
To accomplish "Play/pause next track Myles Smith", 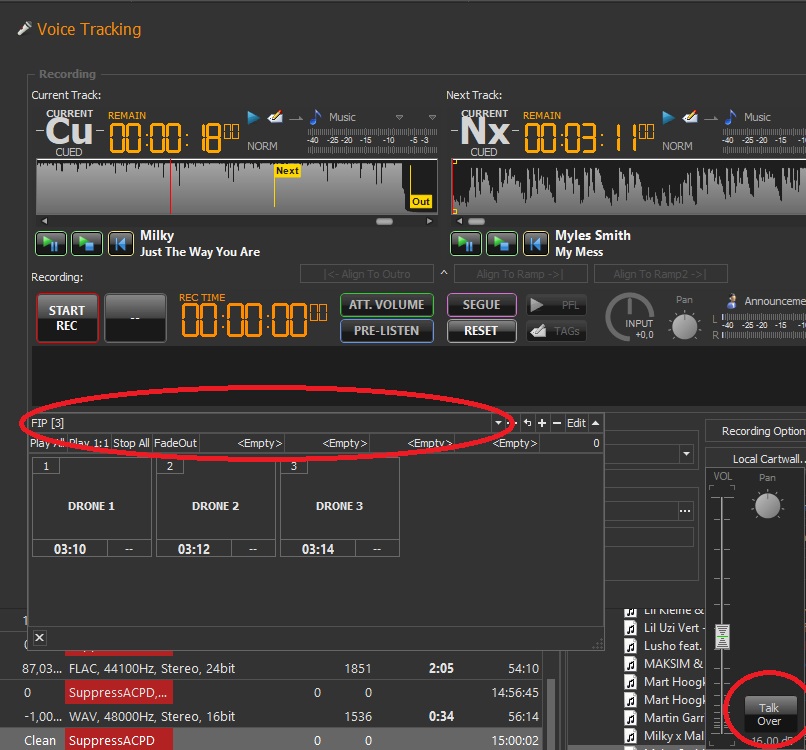I will (466, 243).
